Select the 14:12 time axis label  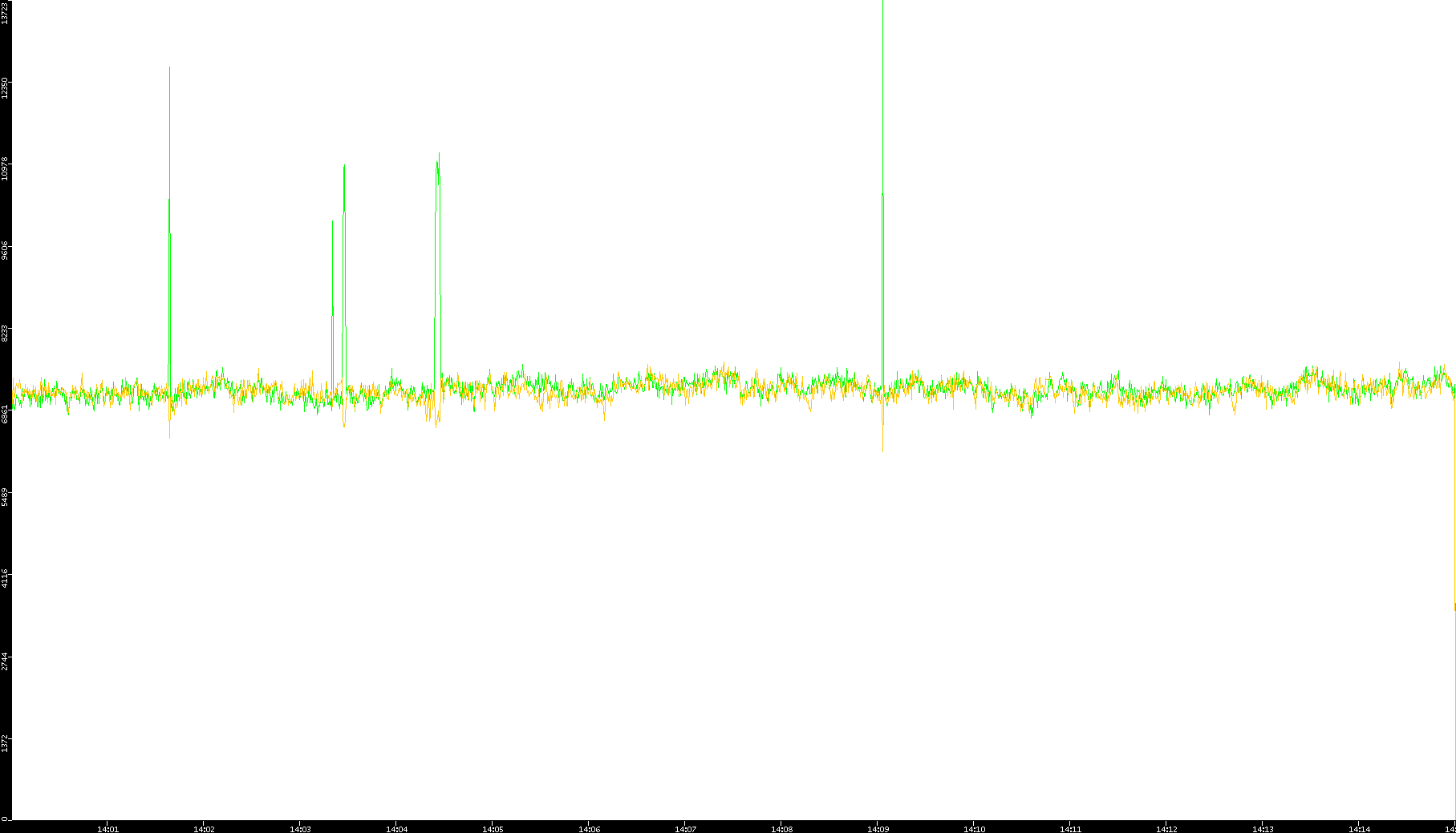(x=1166, y=829)
